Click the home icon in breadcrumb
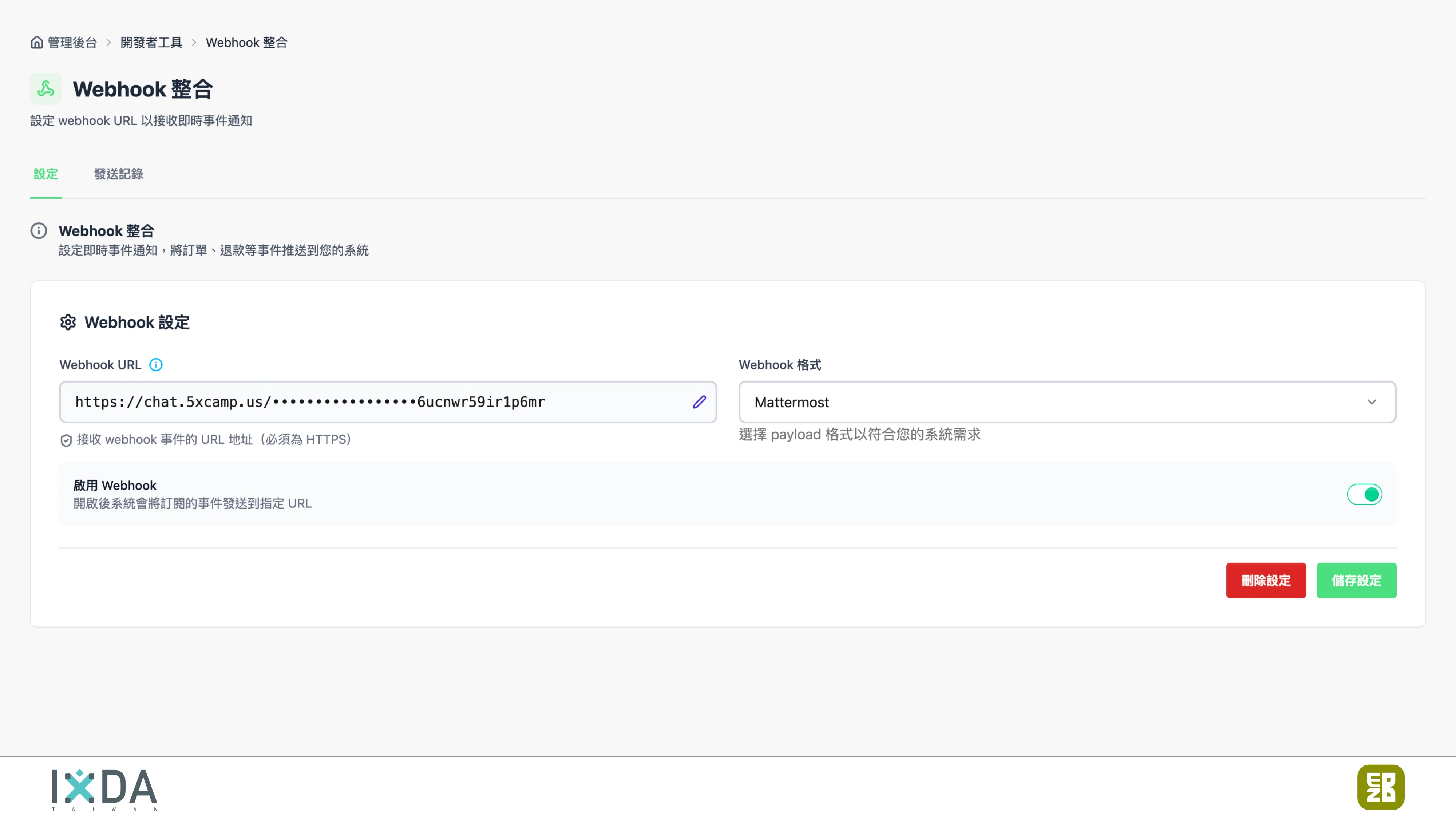Viewport: 1456px width, 819px height. click(x=37, y=42)
